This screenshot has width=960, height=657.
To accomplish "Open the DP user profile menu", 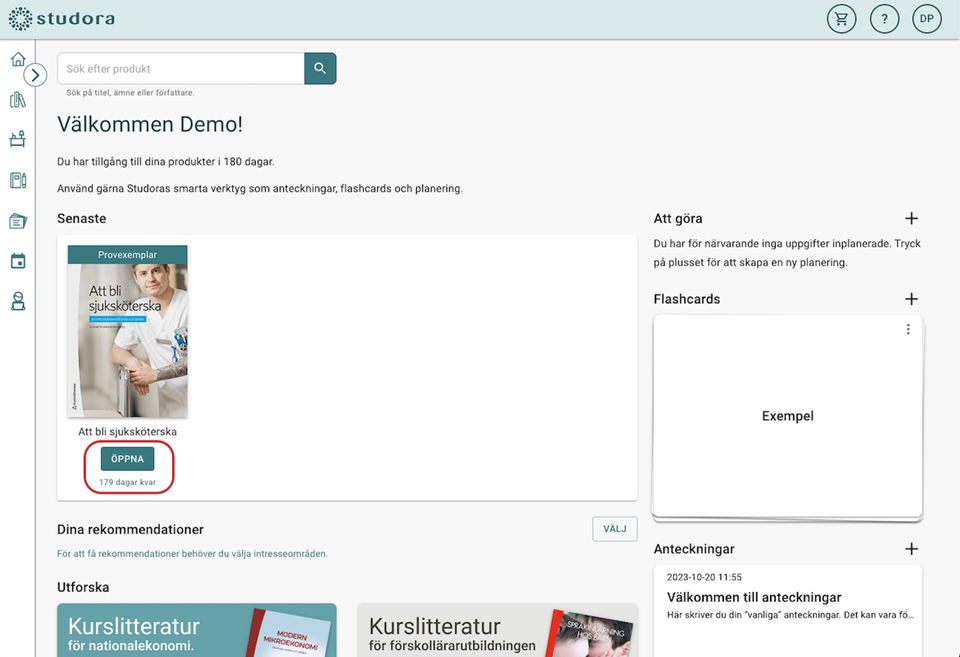I will [x=927, y=19].
